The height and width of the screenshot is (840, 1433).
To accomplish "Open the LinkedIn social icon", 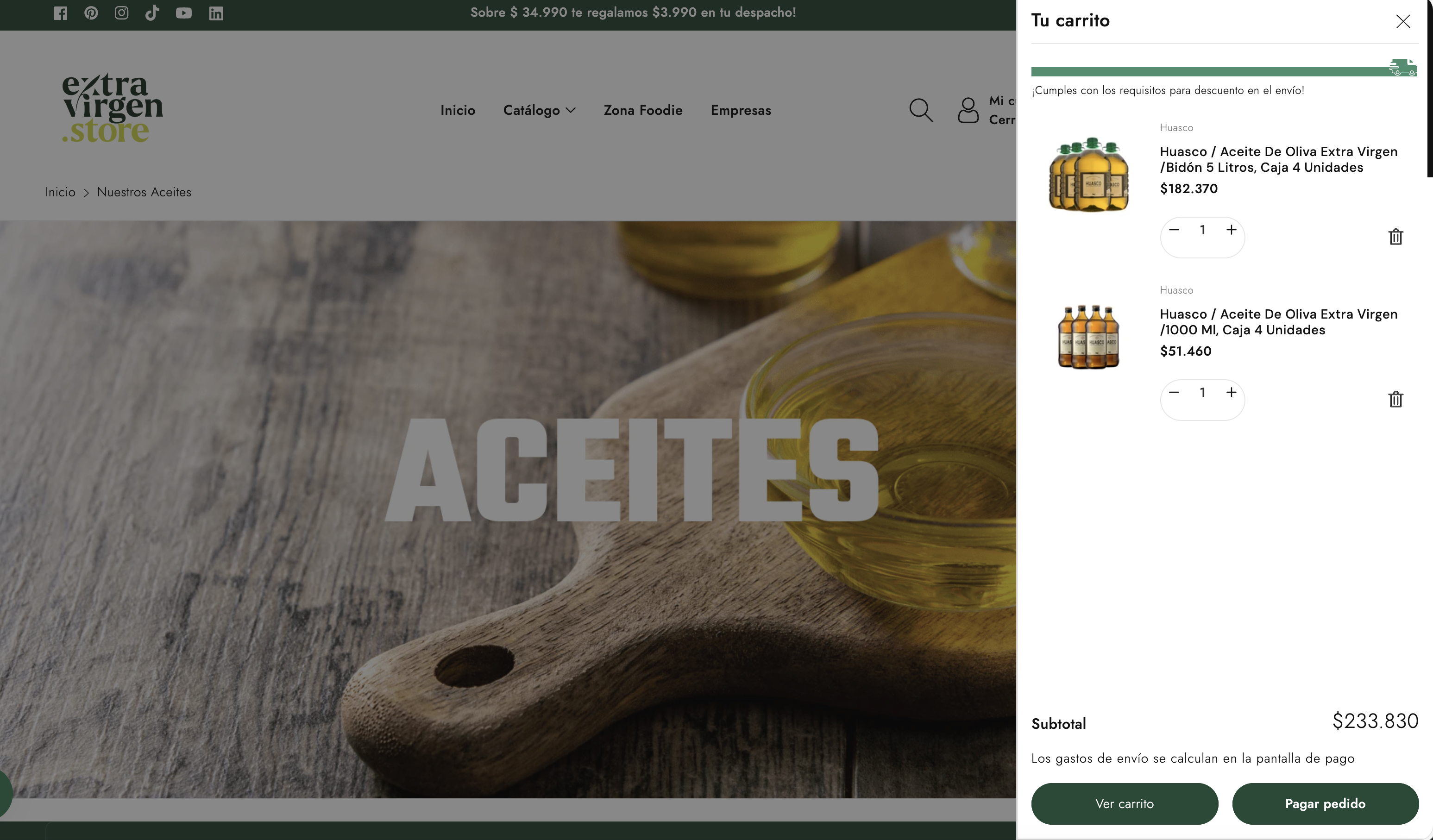I will (x=215, y=13).
